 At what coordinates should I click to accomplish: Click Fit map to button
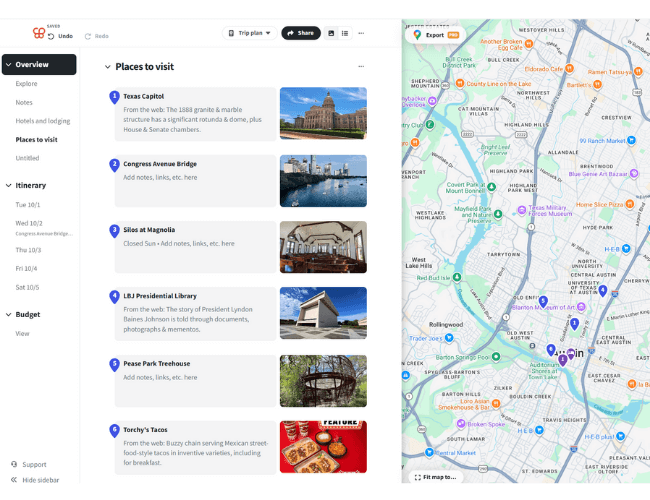coord(434,477)
